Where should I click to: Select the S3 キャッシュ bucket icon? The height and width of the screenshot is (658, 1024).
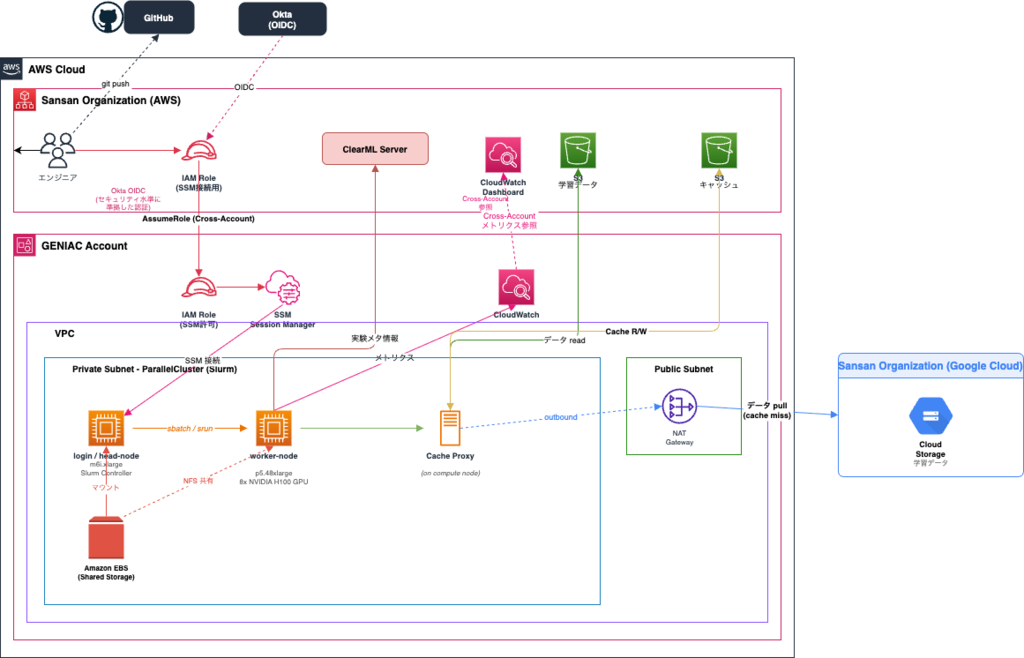click(719, 150)
